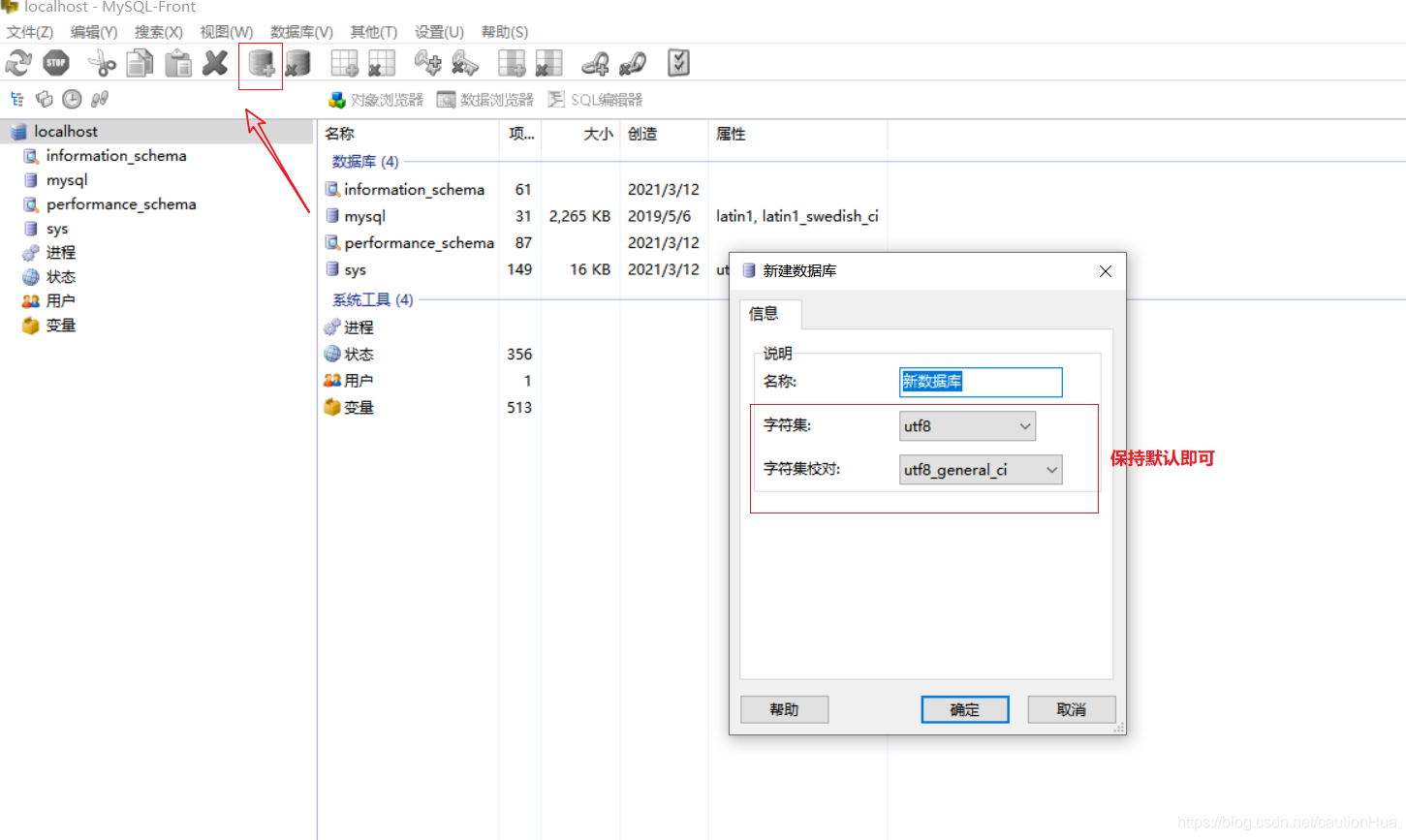Open the 视图(W) menu
This screenshot has height=840, width=1406.
point(227,32)
